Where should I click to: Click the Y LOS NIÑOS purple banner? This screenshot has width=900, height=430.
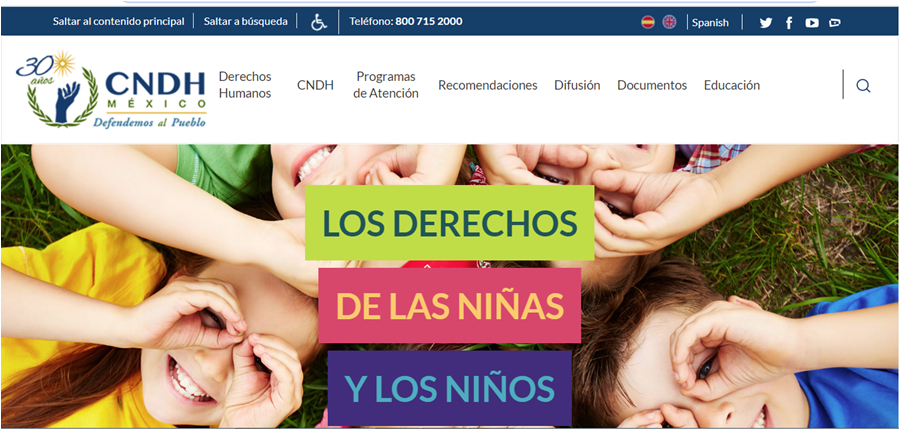(x=449, y=388)
